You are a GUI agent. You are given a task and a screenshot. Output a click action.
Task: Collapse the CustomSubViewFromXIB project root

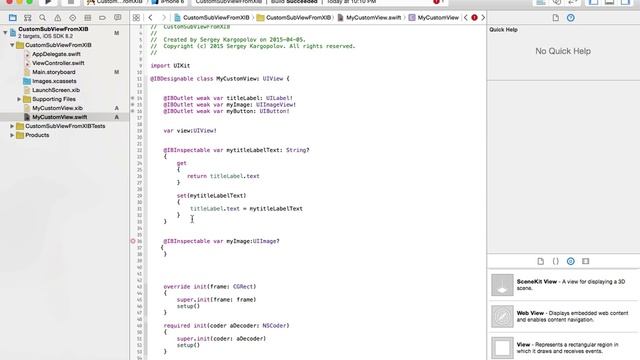pyautogui.click(x=5, y=32)
